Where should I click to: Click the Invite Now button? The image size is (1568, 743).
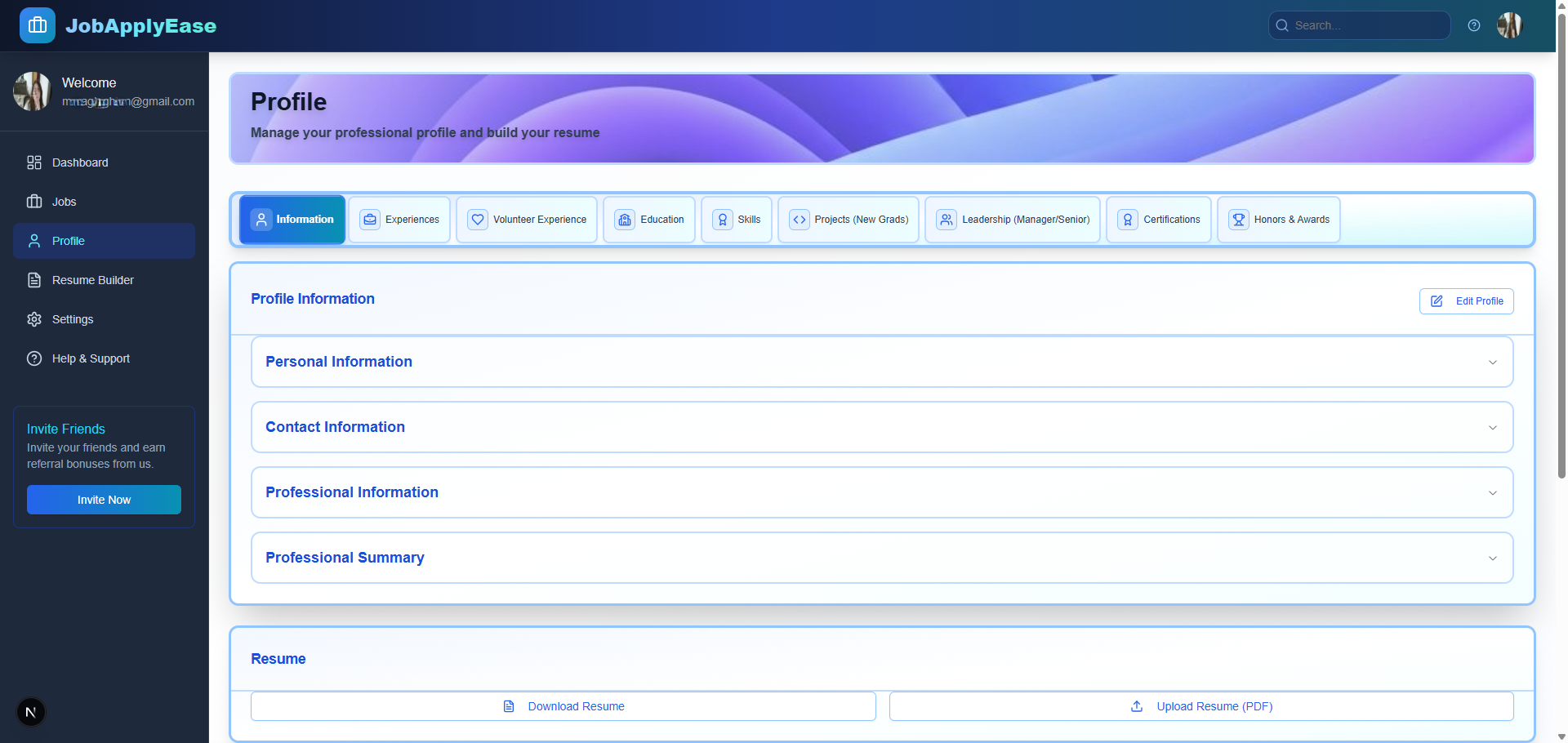point(104,500)
